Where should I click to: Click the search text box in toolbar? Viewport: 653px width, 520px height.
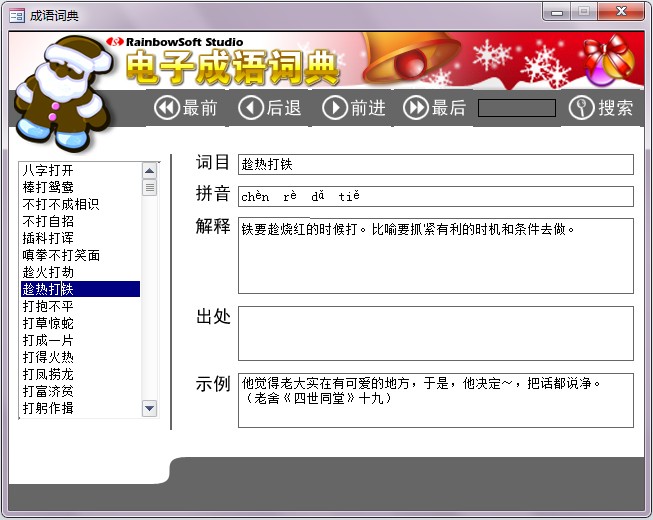[517, 108]
